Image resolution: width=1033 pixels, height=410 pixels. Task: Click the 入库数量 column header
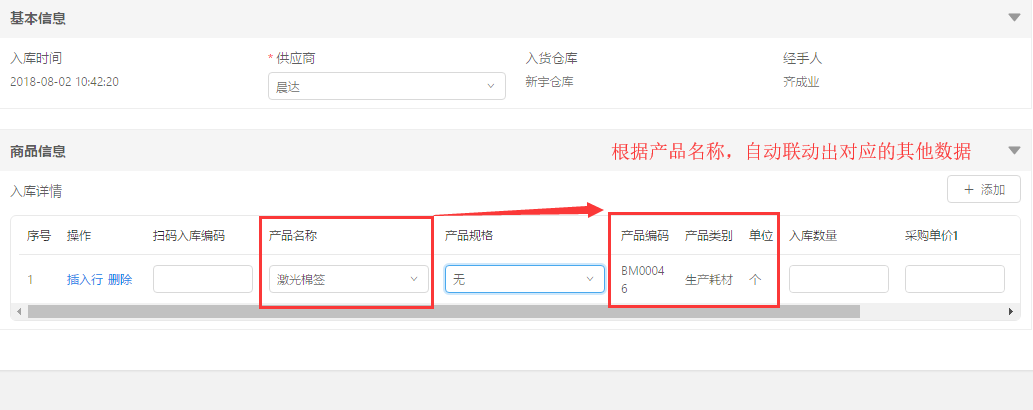tap(813, 236)
